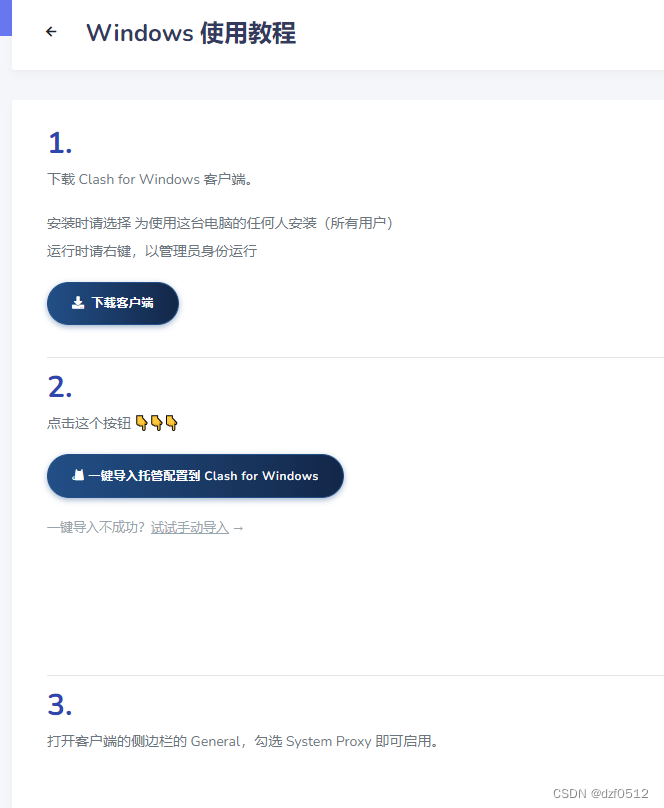Click the Windows 使用教程 page title
This screenshot has height=808, width=664.
(x=191, y=33)
